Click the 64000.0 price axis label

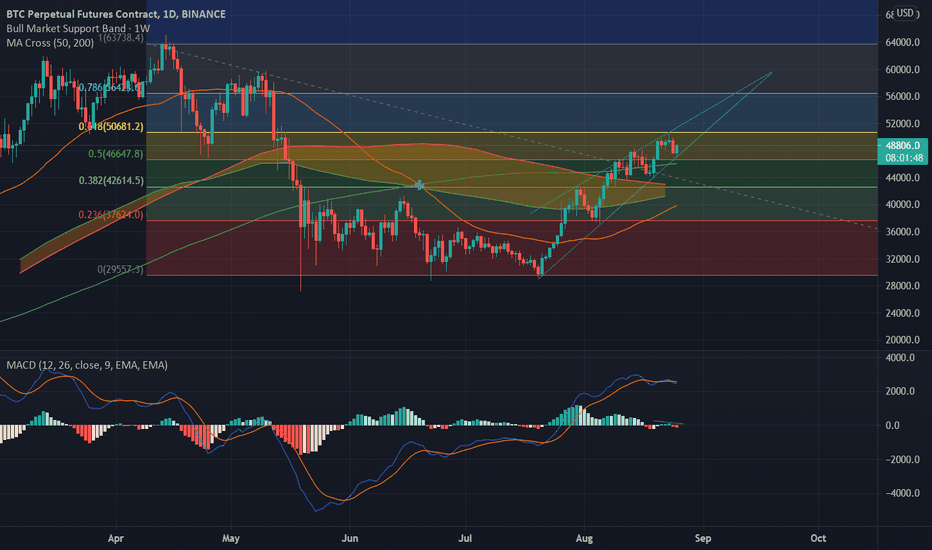coord(902,43)
